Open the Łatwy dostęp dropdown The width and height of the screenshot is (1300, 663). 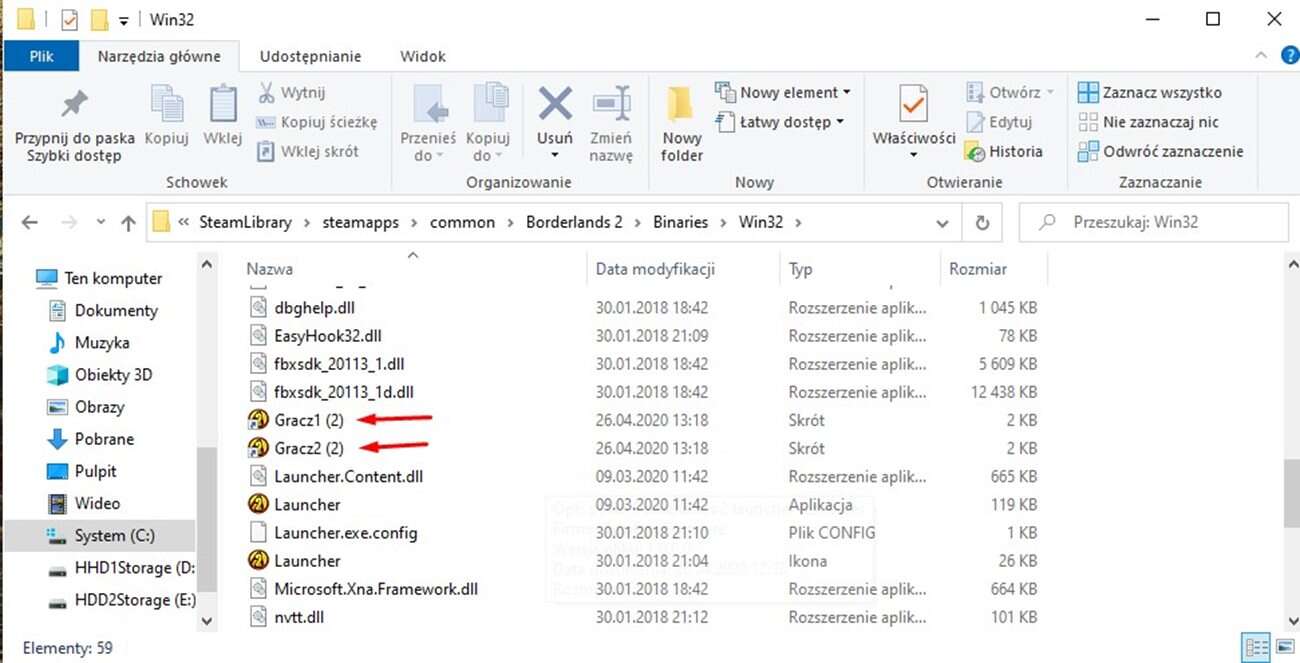[x=780, y=121]
